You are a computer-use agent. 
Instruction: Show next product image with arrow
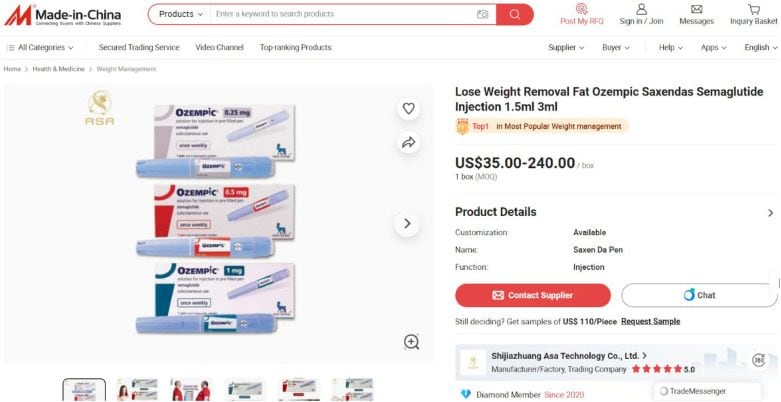407,223
